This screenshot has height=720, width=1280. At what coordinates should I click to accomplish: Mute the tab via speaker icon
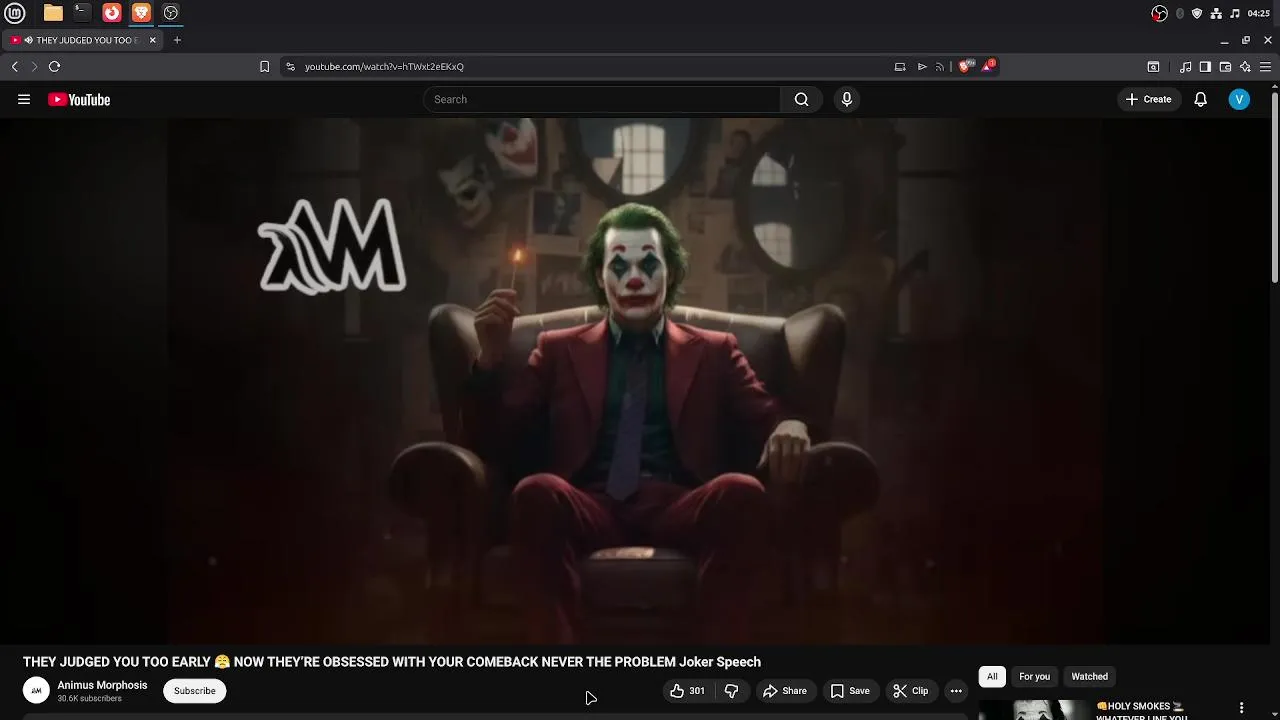[29, 40]
